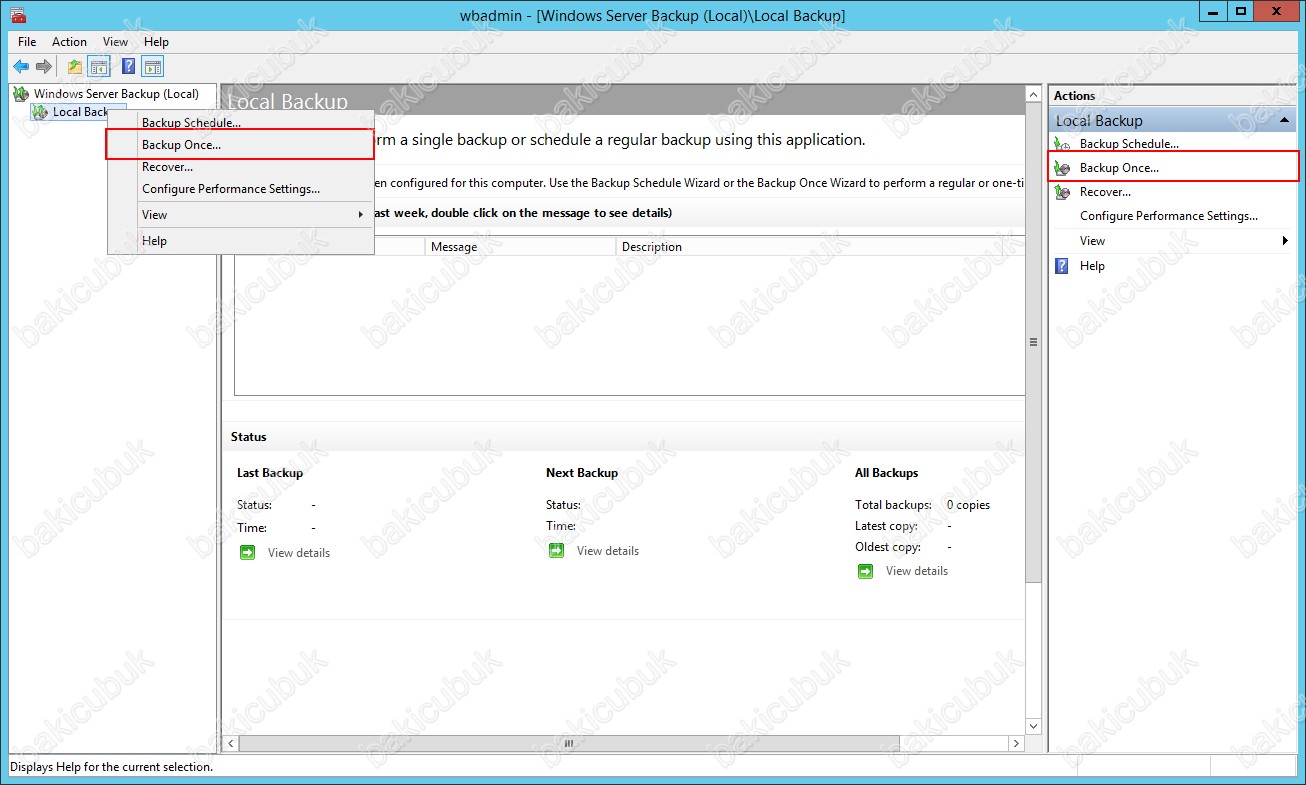Click the blue Help toolbar icon
Screen dimensions: 1306x785
point(129,67)
